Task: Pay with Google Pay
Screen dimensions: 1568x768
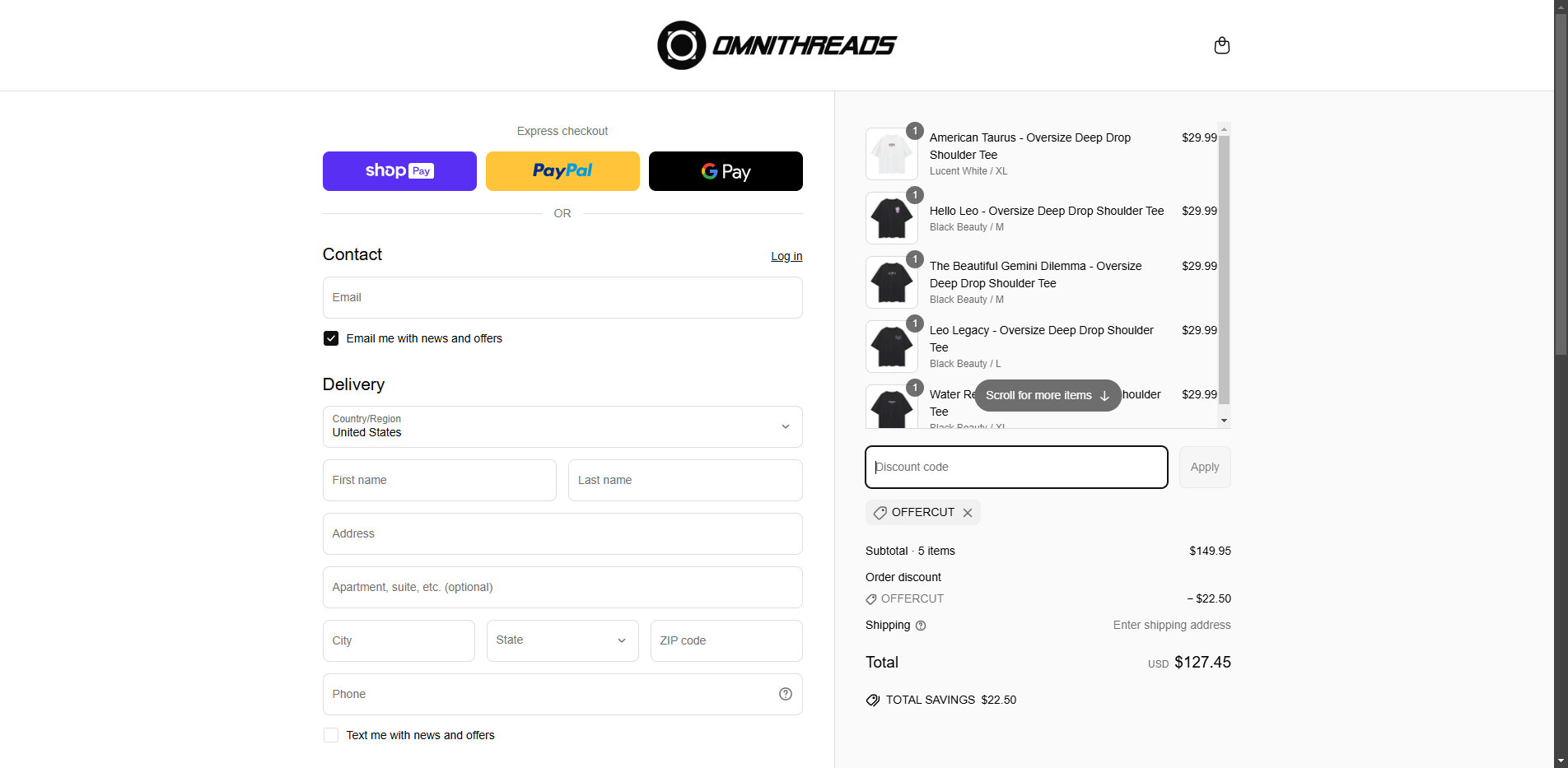Action: point(726,171)
